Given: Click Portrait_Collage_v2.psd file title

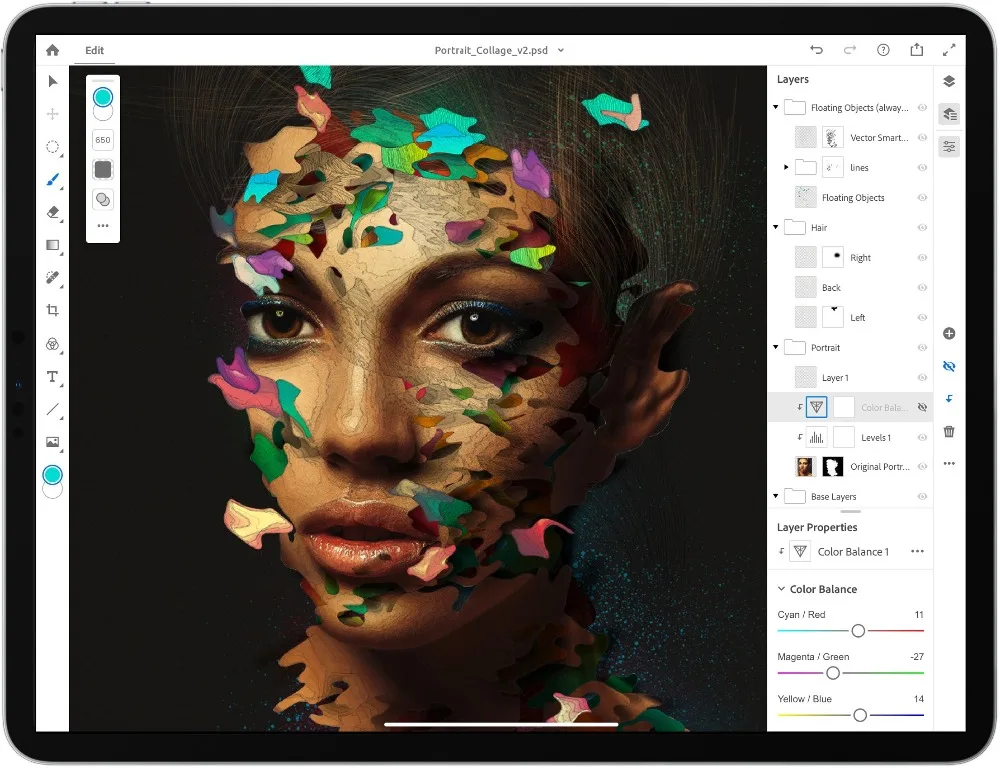Looking at the screenshot, I should (491, 50).
